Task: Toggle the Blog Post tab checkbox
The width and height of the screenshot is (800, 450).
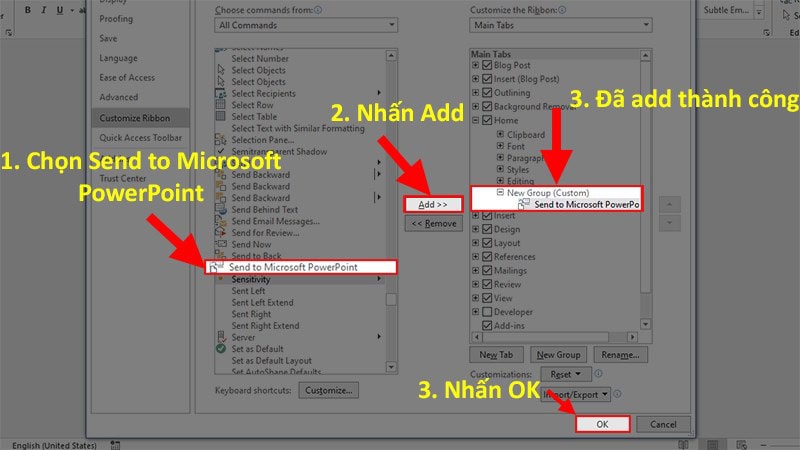Action: tap(487, 65)
